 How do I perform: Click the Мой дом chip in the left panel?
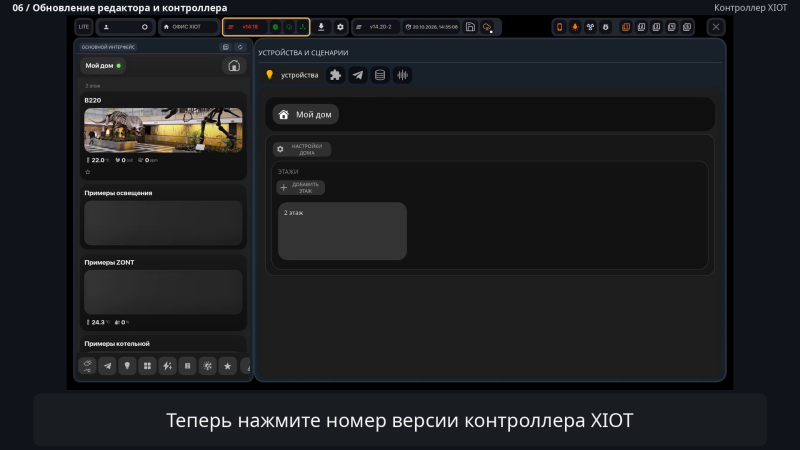click(x=103, y=66)
